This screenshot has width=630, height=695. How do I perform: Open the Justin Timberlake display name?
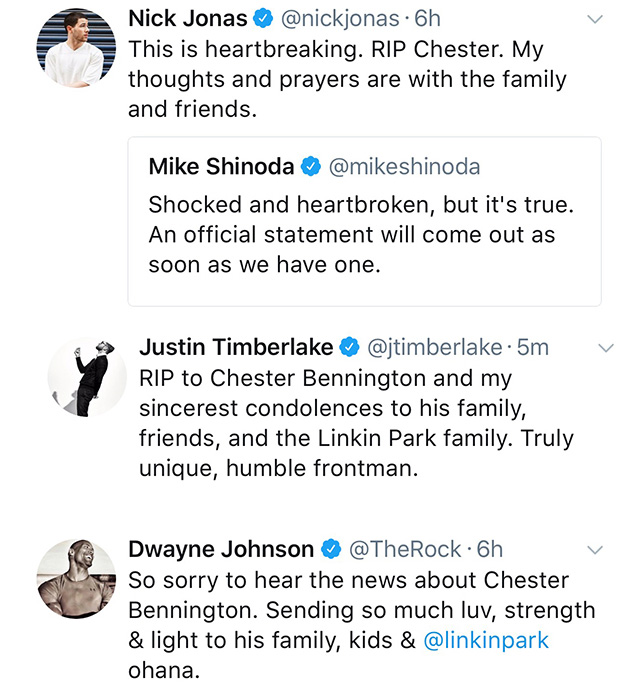pyautogui.click(x=236, y=347)
